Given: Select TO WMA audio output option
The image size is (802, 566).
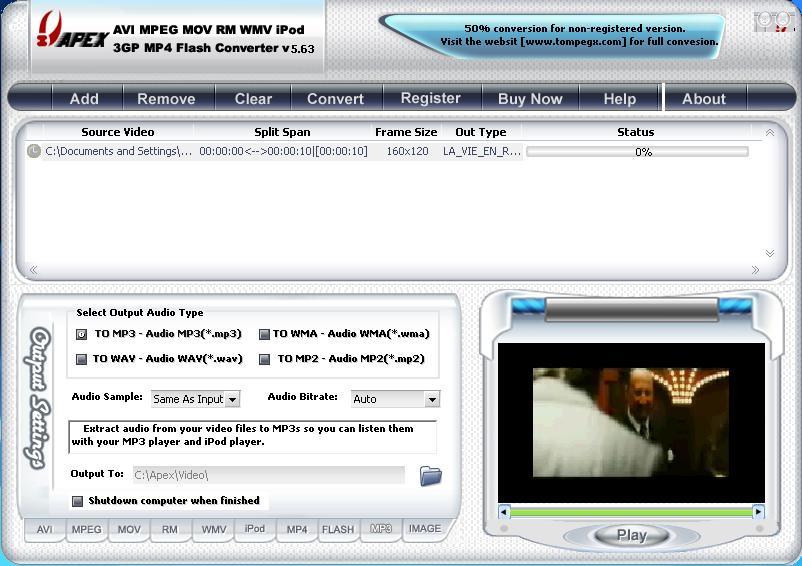Looking at the screenshot, I should [x=265, y=335].
